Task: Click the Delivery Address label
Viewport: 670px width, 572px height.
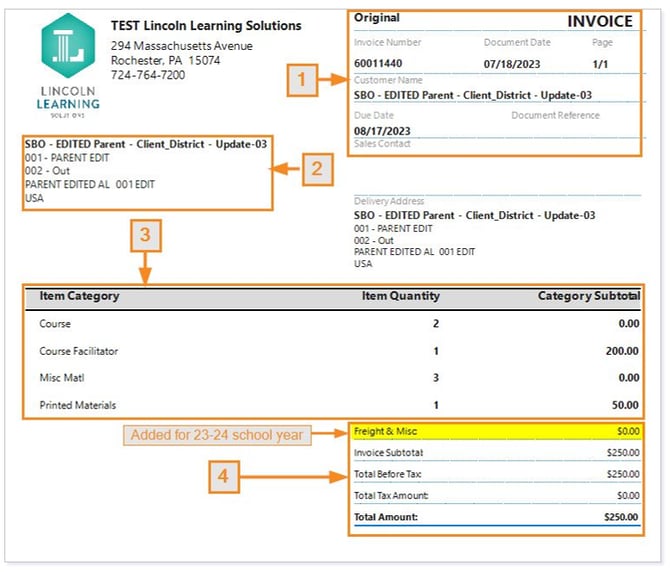Action: [389, 201]
